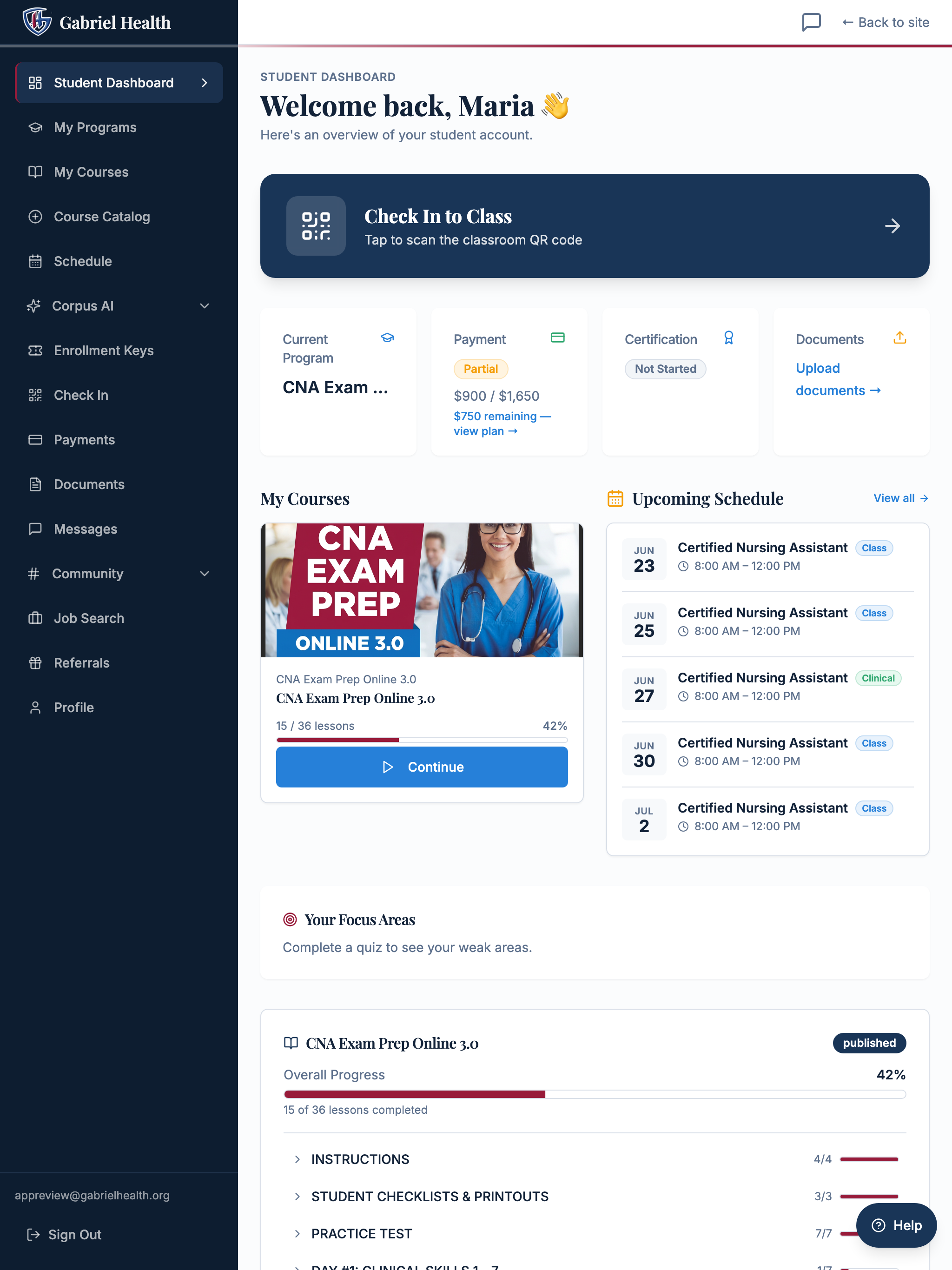Click the appreview@gabrielhealth.org email text
Image resolution: width=952 pixels, height=1270 pixels.
click(93, 1195)
